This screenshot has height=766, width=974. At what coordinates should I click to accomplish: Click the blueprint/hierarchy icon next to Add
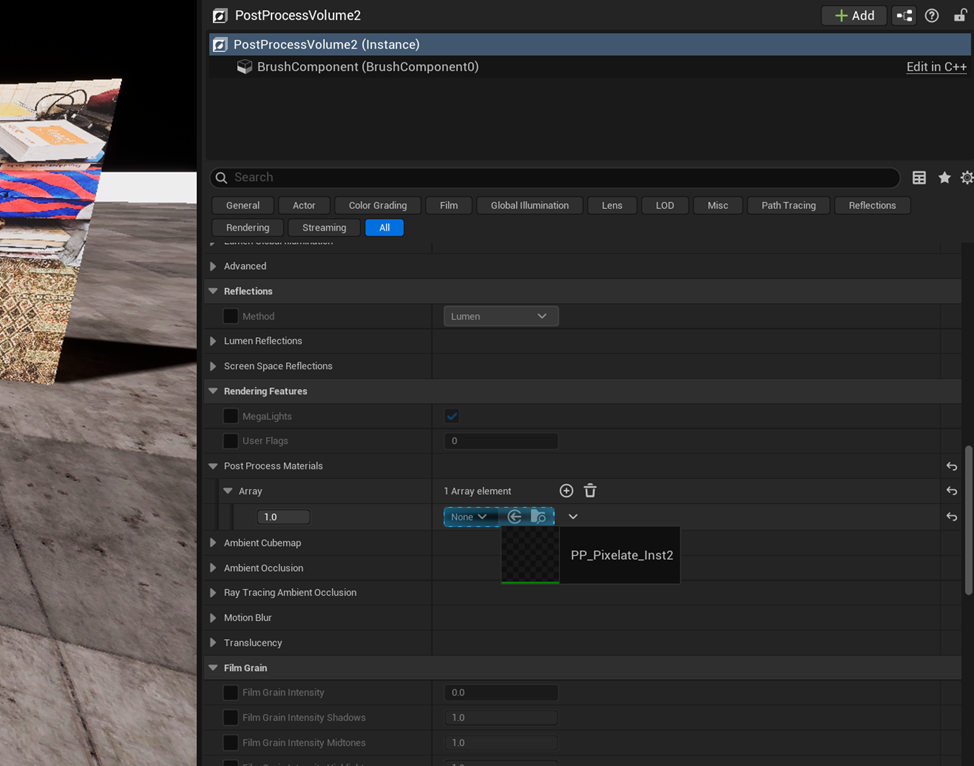coord(904,15)
